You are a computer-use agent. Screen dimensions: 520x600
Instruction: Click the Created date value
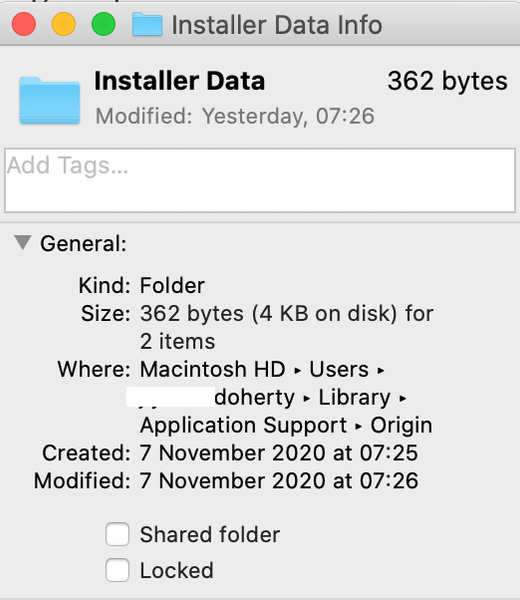tap(279, 453)
